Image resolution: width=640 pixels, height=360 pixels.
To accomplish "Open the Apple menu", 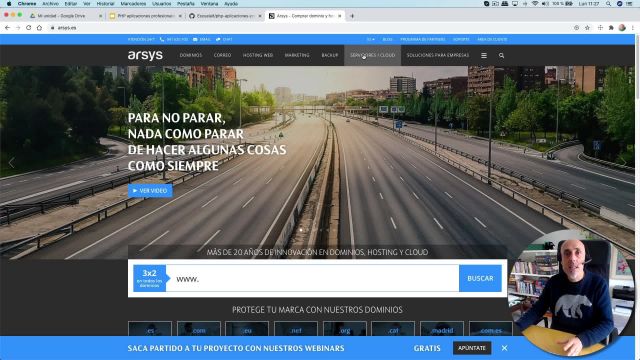I will click(x=9, y=4).
